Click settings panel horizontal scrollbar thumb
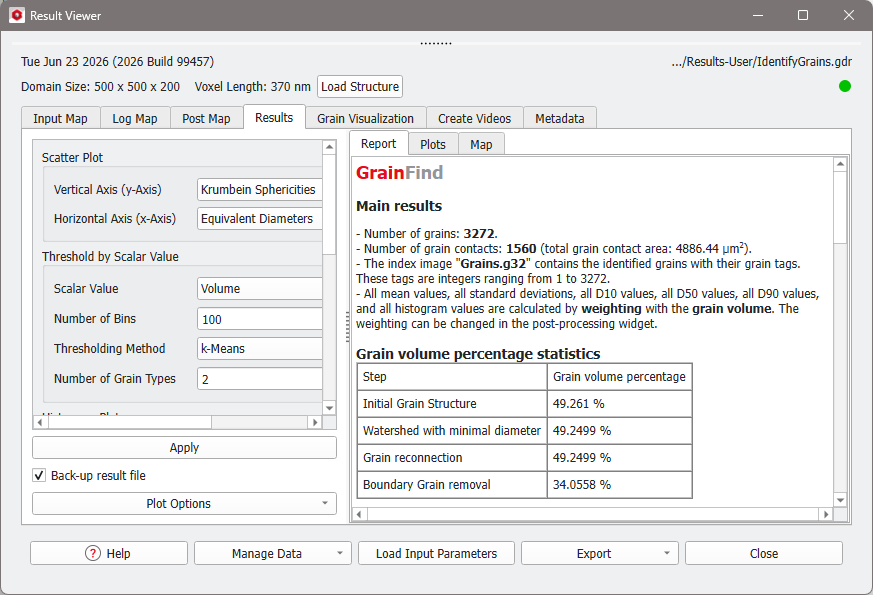The image size is (873, 595). tap(130, 422)
